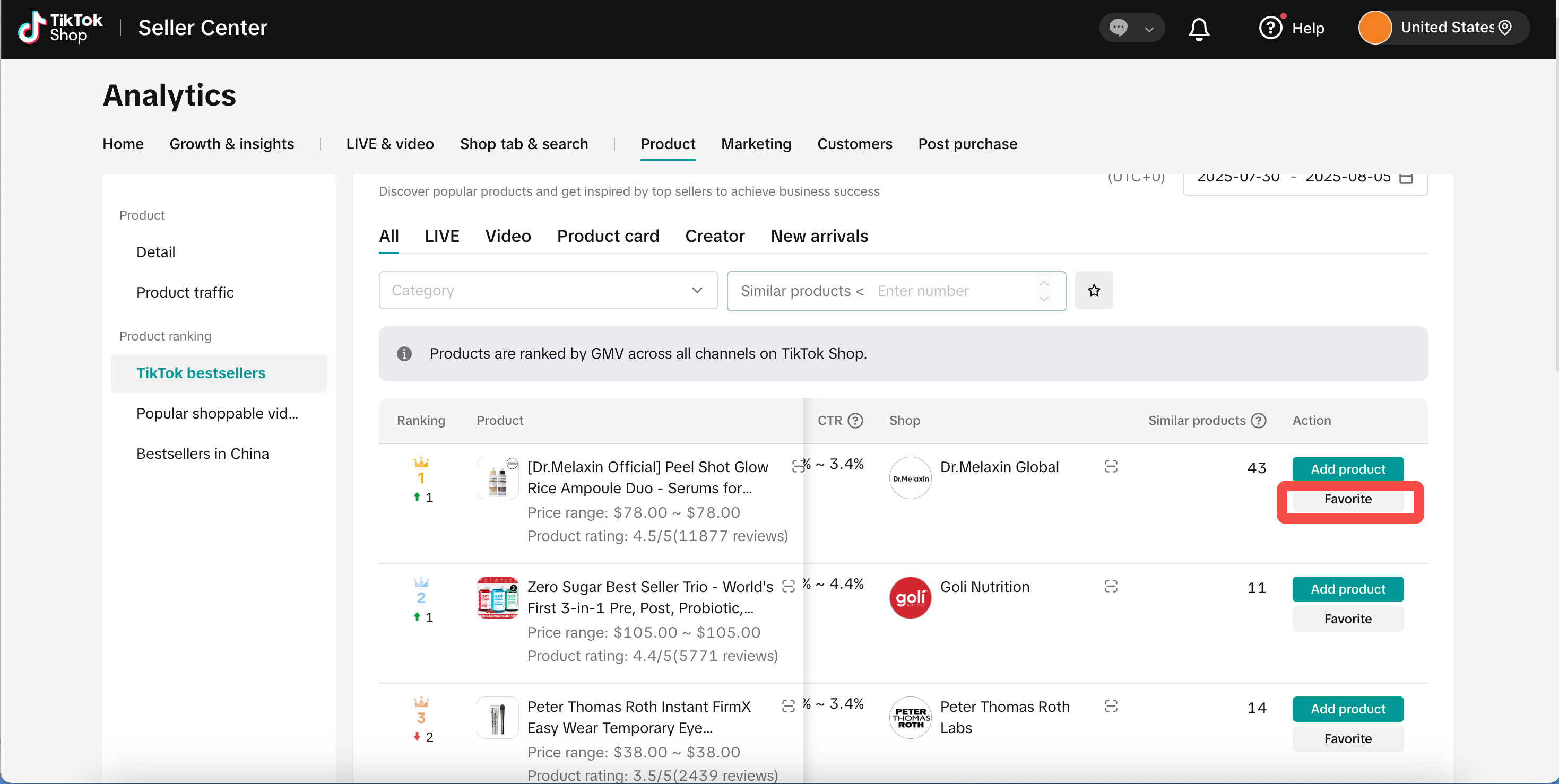The width and height of the screenshot is (1559, 784).
Task: Click link icon next to Dr.Melaxin Global
Action: pos(1111,466)
